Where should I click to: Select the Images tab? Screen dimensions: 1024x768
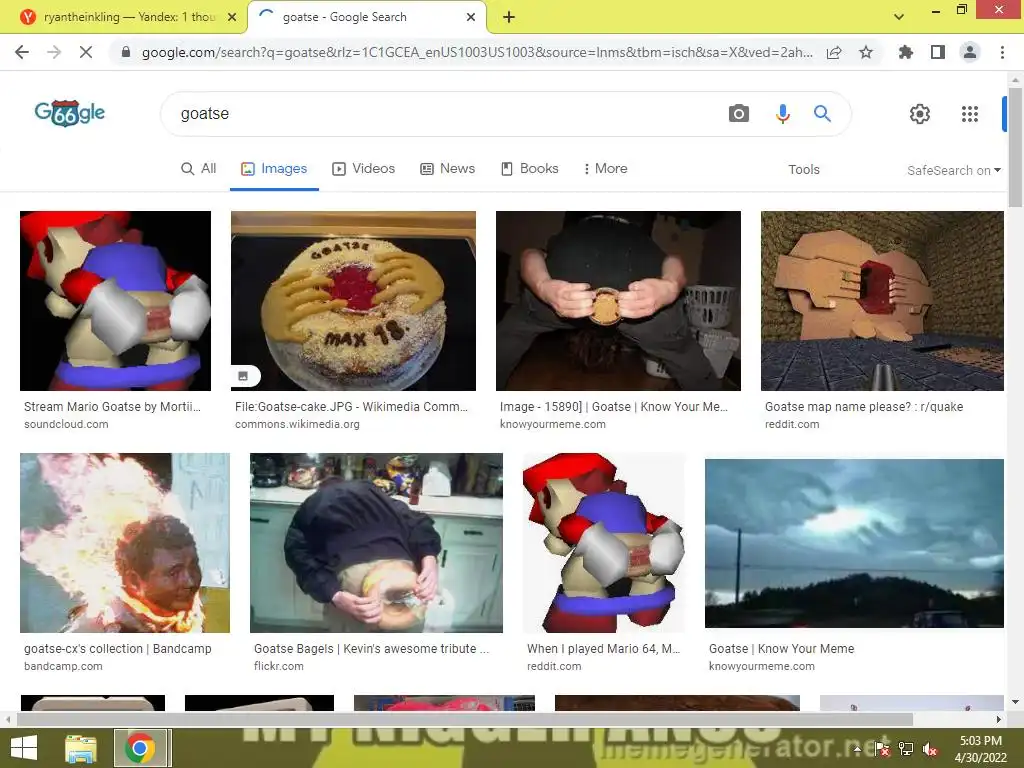point(274,168)
